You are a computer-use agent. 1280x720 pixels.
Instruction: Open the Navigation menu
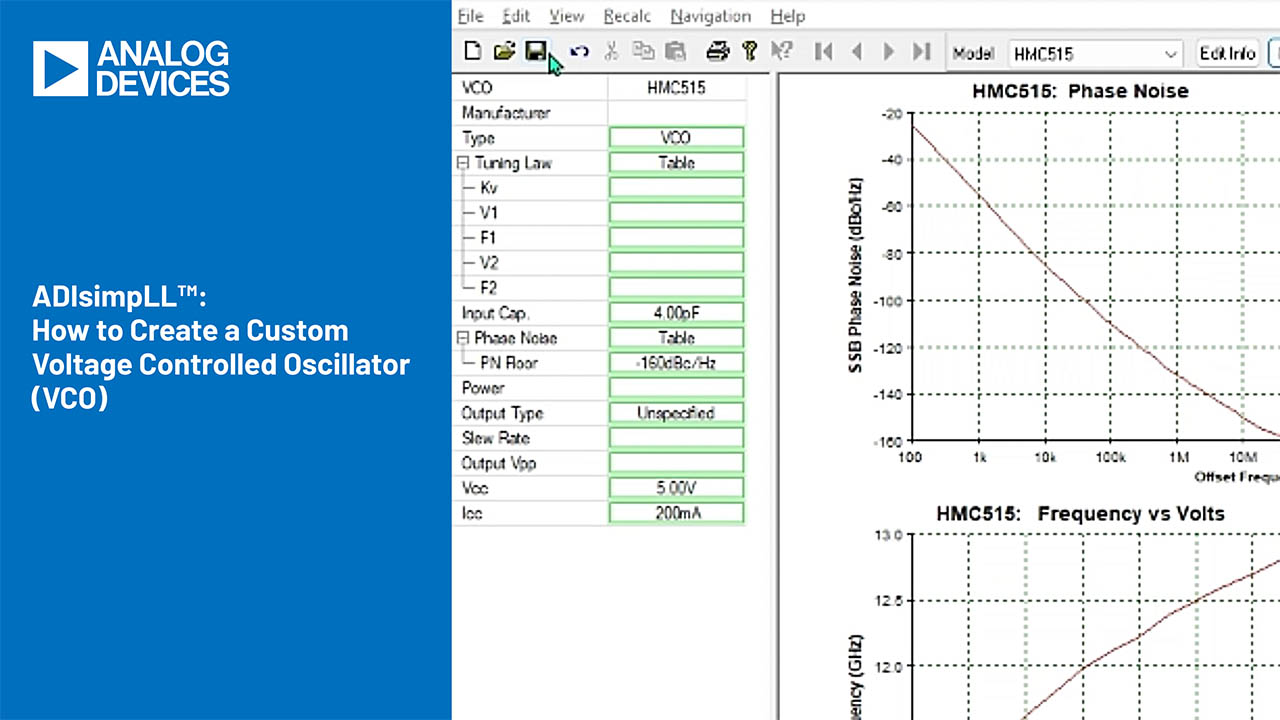pyautogui.click(x=710, y=16)
